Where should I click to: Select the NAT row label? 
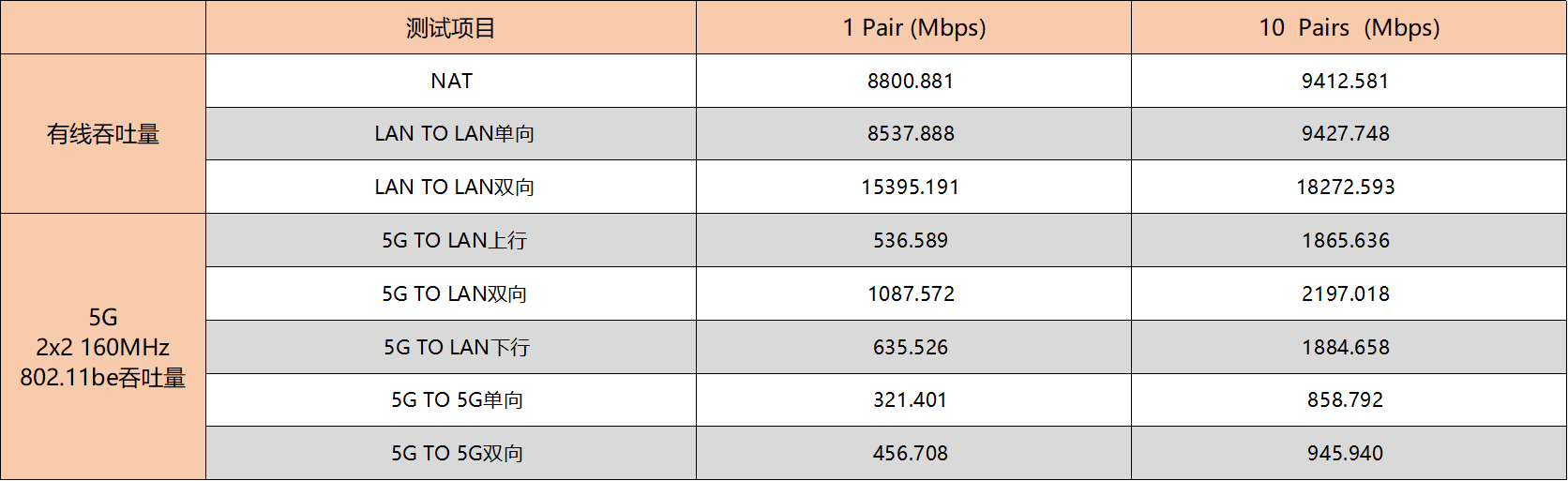451,81
